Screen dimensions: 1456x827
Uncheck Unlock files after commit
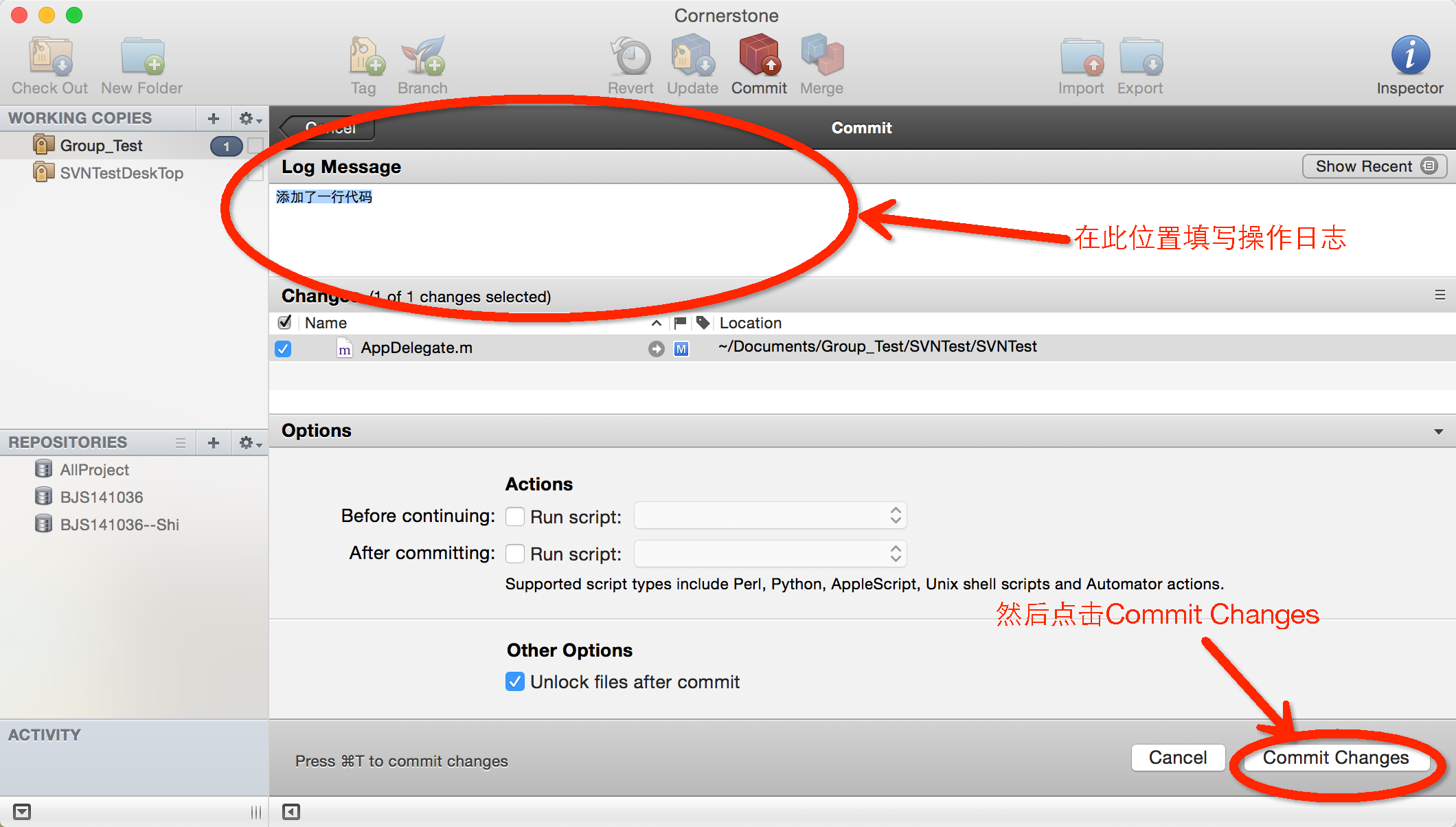[515, 681]
